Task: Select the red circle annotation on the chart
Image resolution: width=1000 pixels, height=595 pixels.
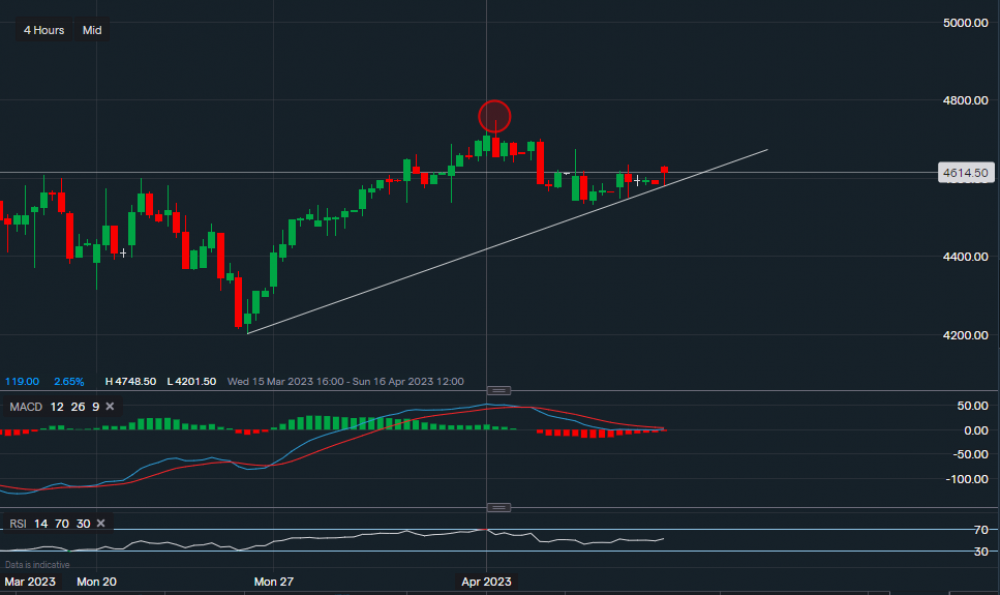Action: coord(493,115)
